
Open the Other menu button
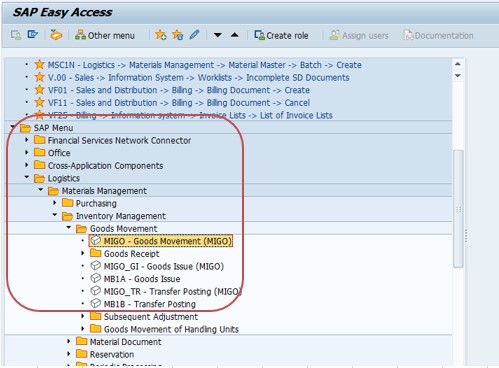point(105,35)
